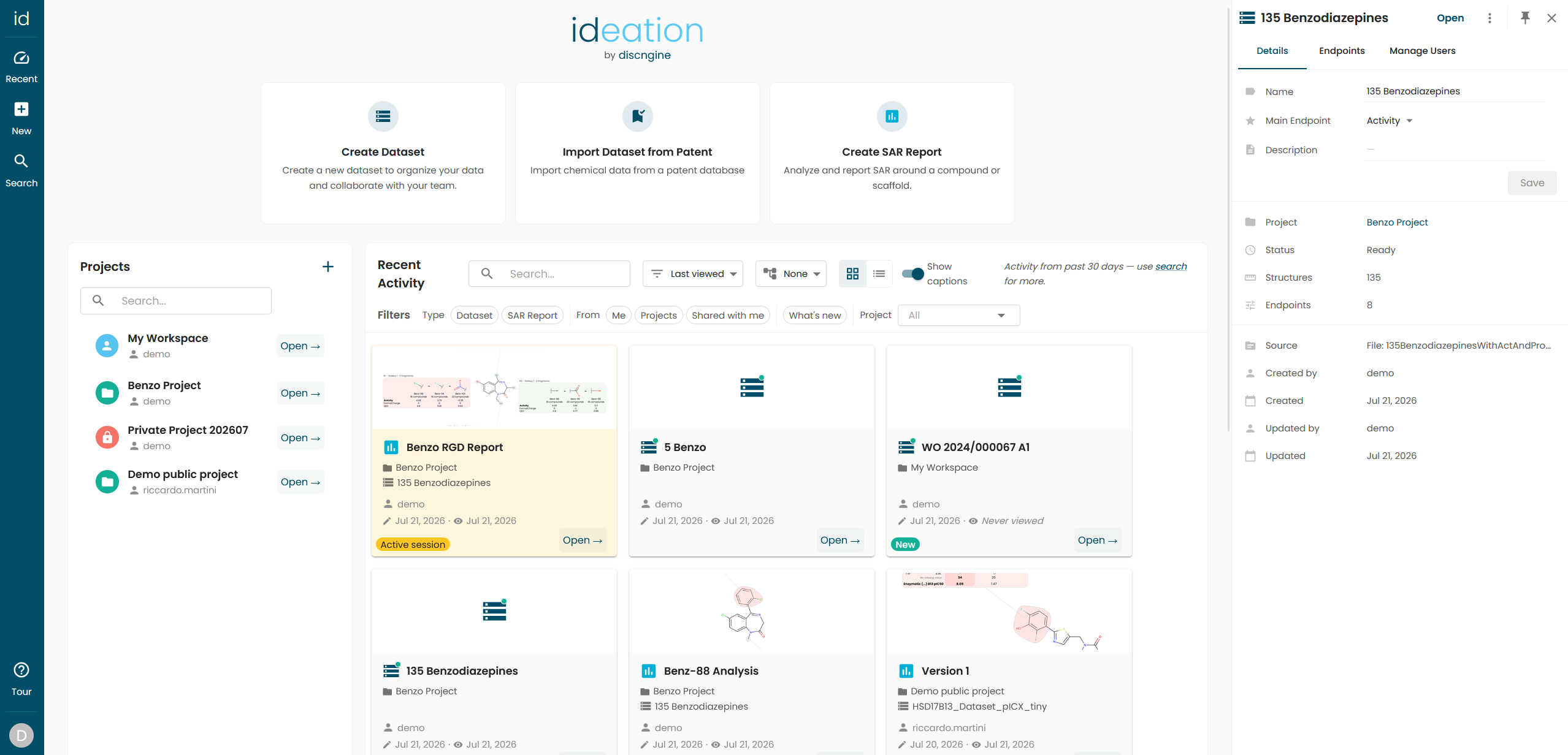The height and width of the screenshot is (755, 1568).
Task: Follow the search link in activity note
Action: [1171, 267]
